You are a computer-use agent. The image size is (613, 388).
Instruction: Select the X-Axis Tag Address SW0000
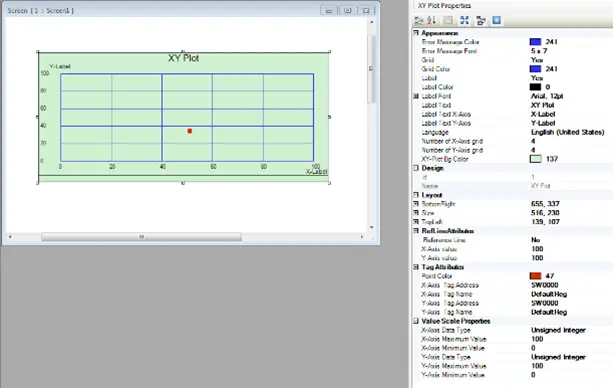(x=545, y=285)
